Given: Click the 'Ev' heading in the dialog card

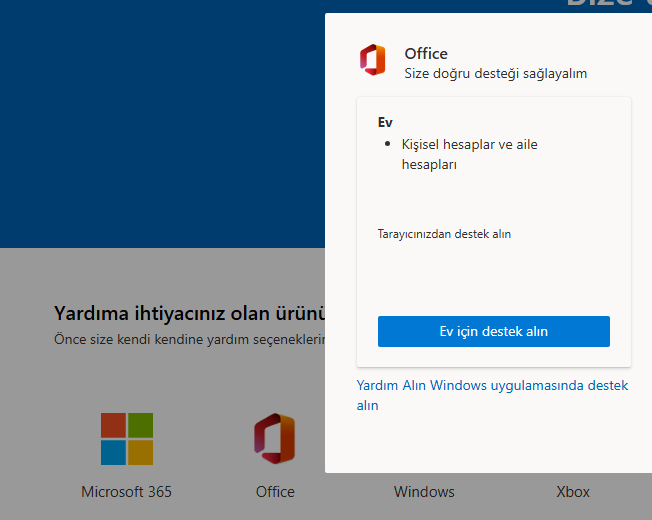Looking at the screenshot, I should coord(385,122).
